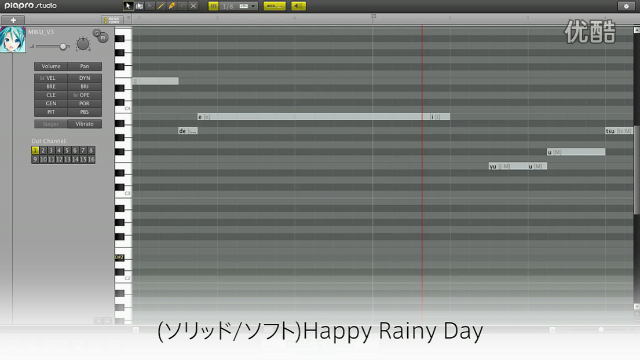Image resolution: width=640 pixels, height=360 pixels.
Task: Open the Singer tab
Action: 51,124
